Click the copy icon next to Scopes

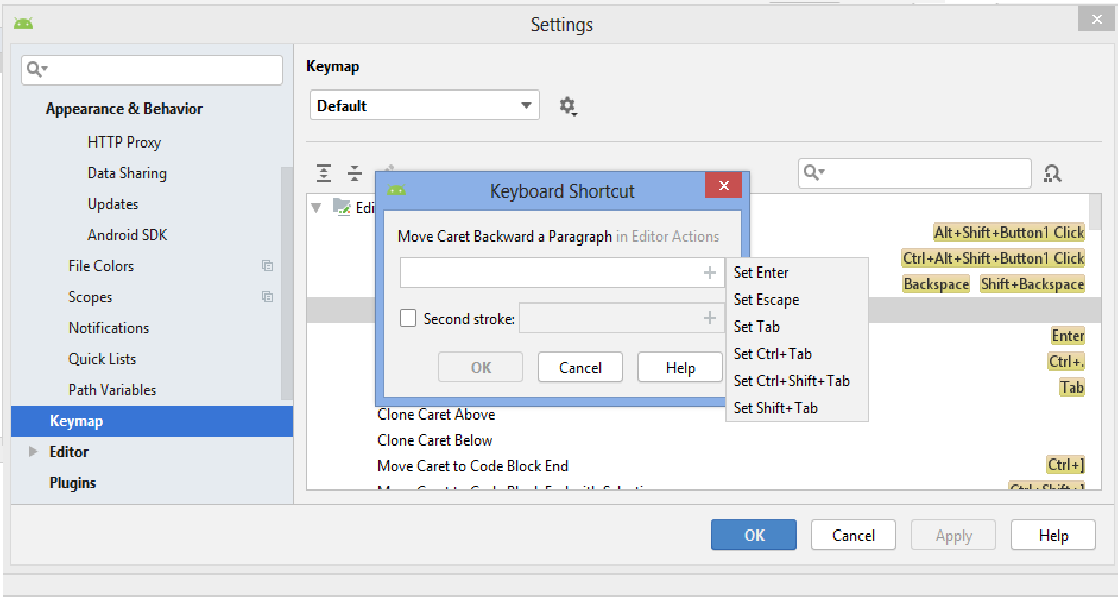267,297
